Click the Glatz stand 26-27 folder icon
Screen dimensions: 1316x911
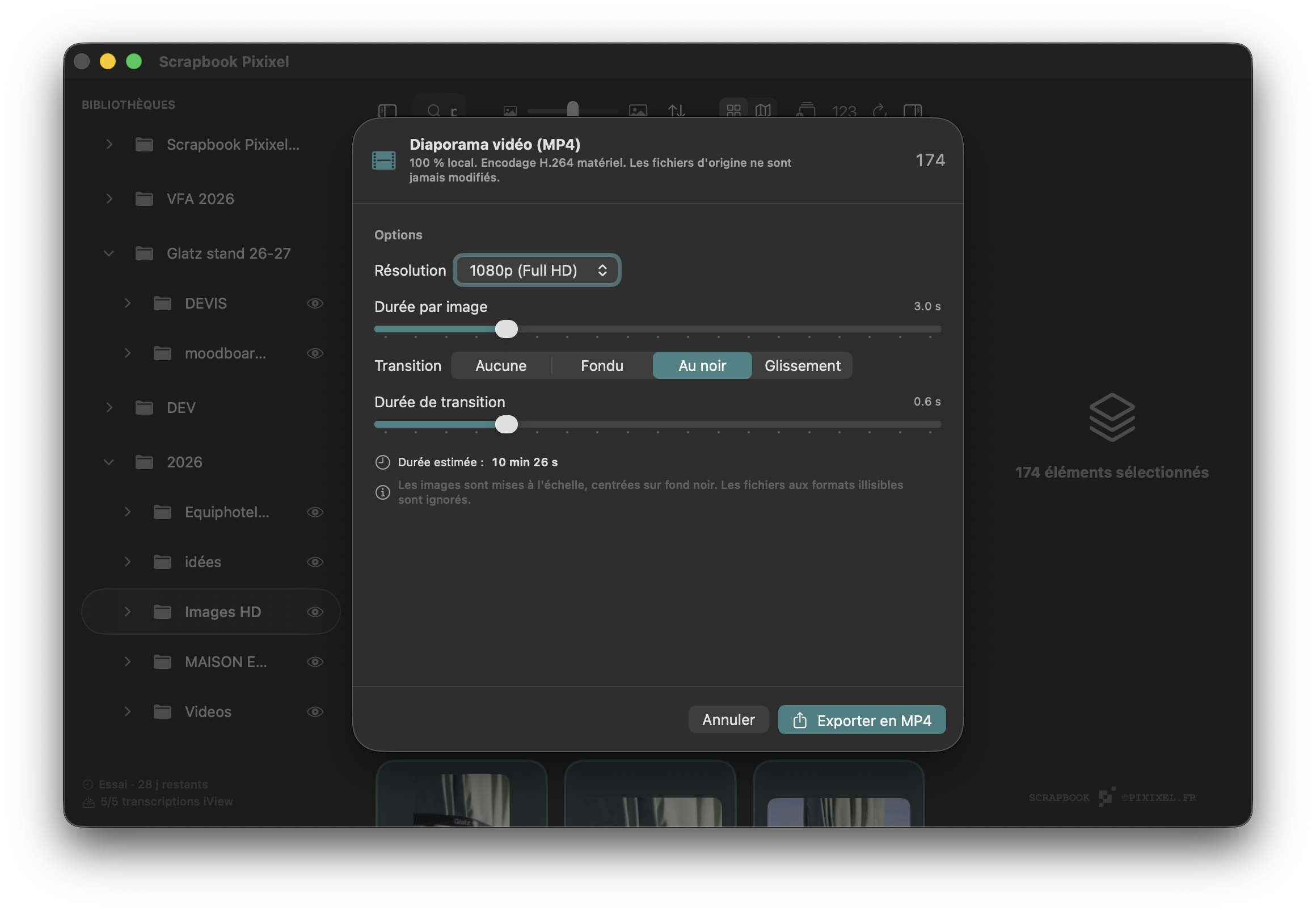[x=145, y=253]
